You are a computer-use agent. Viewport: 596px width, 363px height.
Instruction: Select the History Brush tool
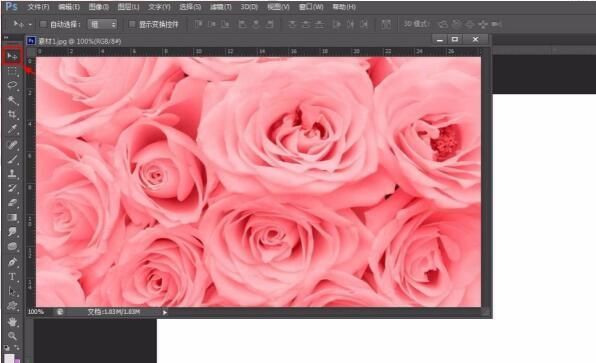coord(12,188)
